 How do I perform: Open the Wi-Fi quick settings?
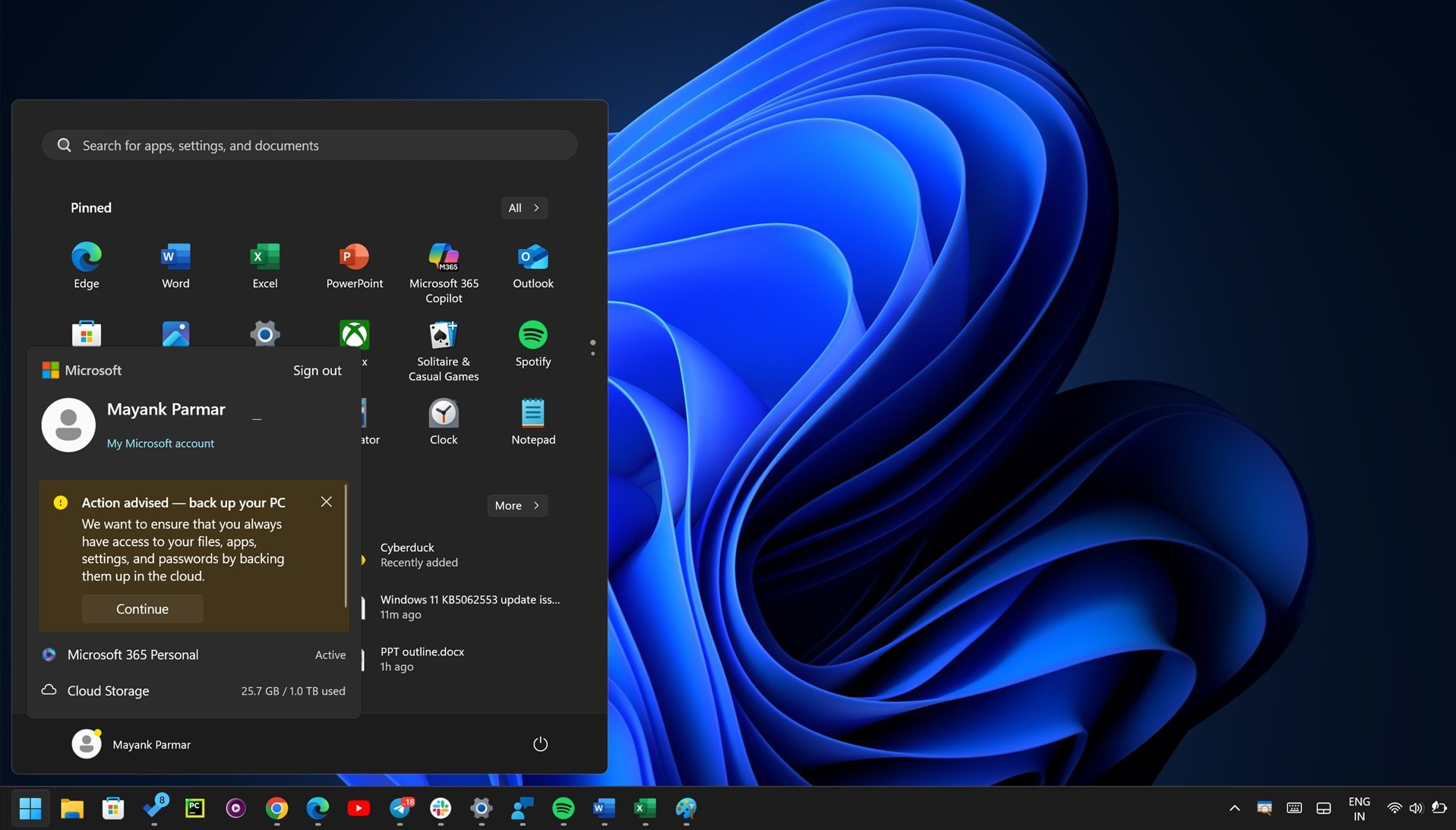coord(1394,809)
